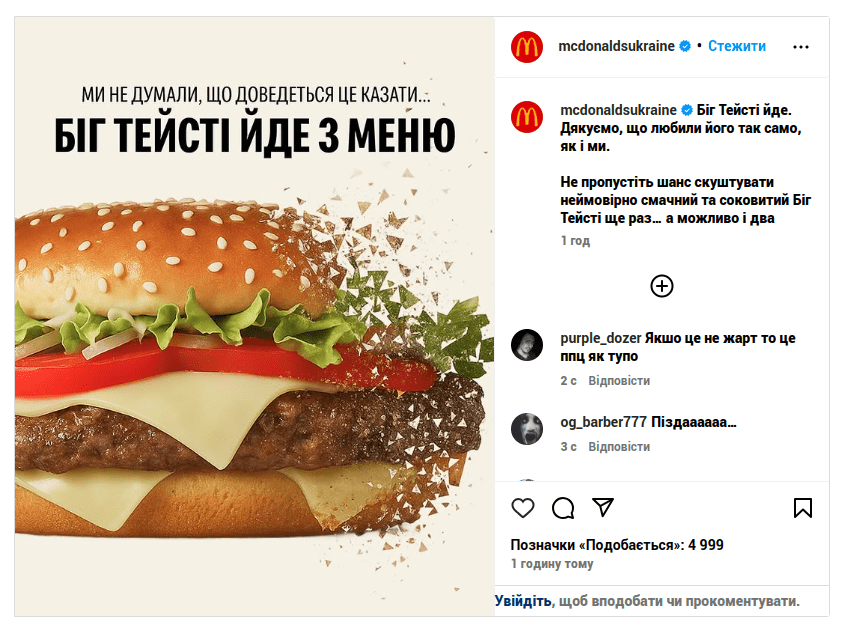View likes count 4 999
843x630 pixels.
point(617,545)
